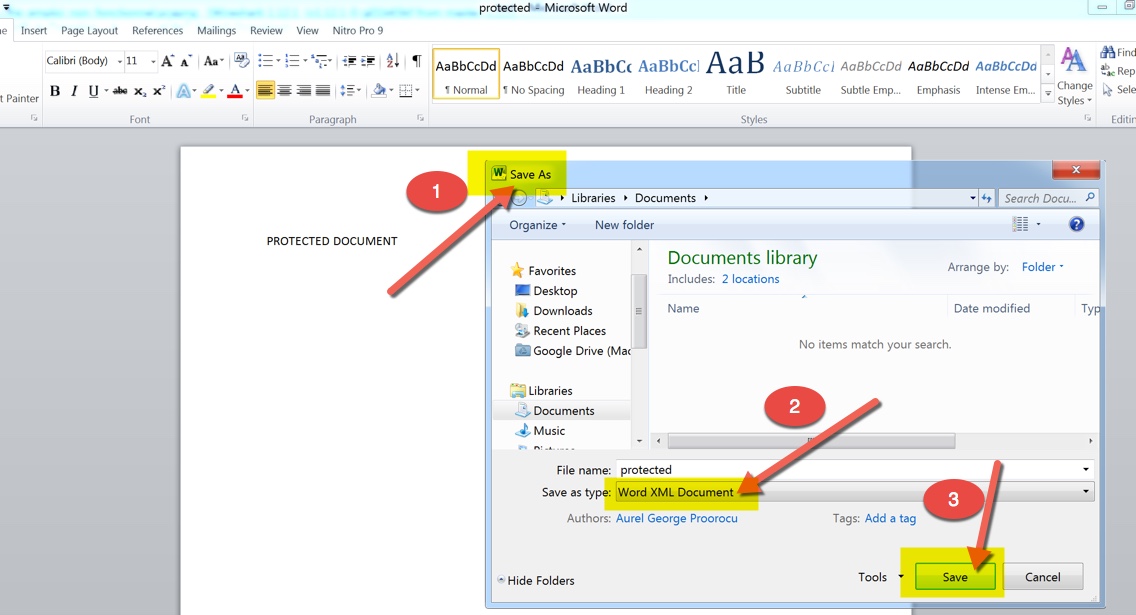Click Shrink Font icon
Viewport: 1136px width, 615px height.
click(185, 61)
